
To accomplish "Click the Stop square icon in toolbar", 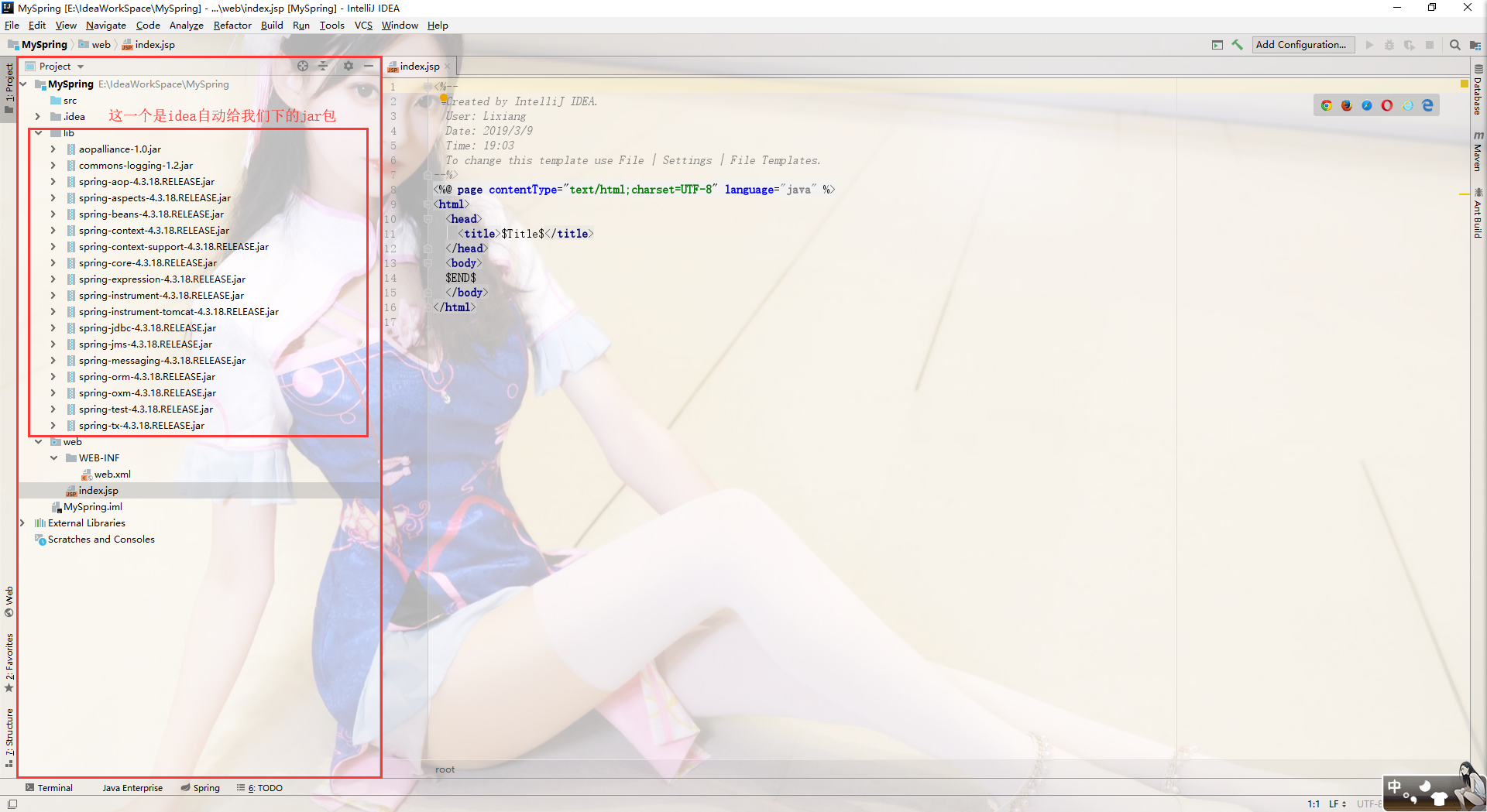I will tap(1430, 45).
